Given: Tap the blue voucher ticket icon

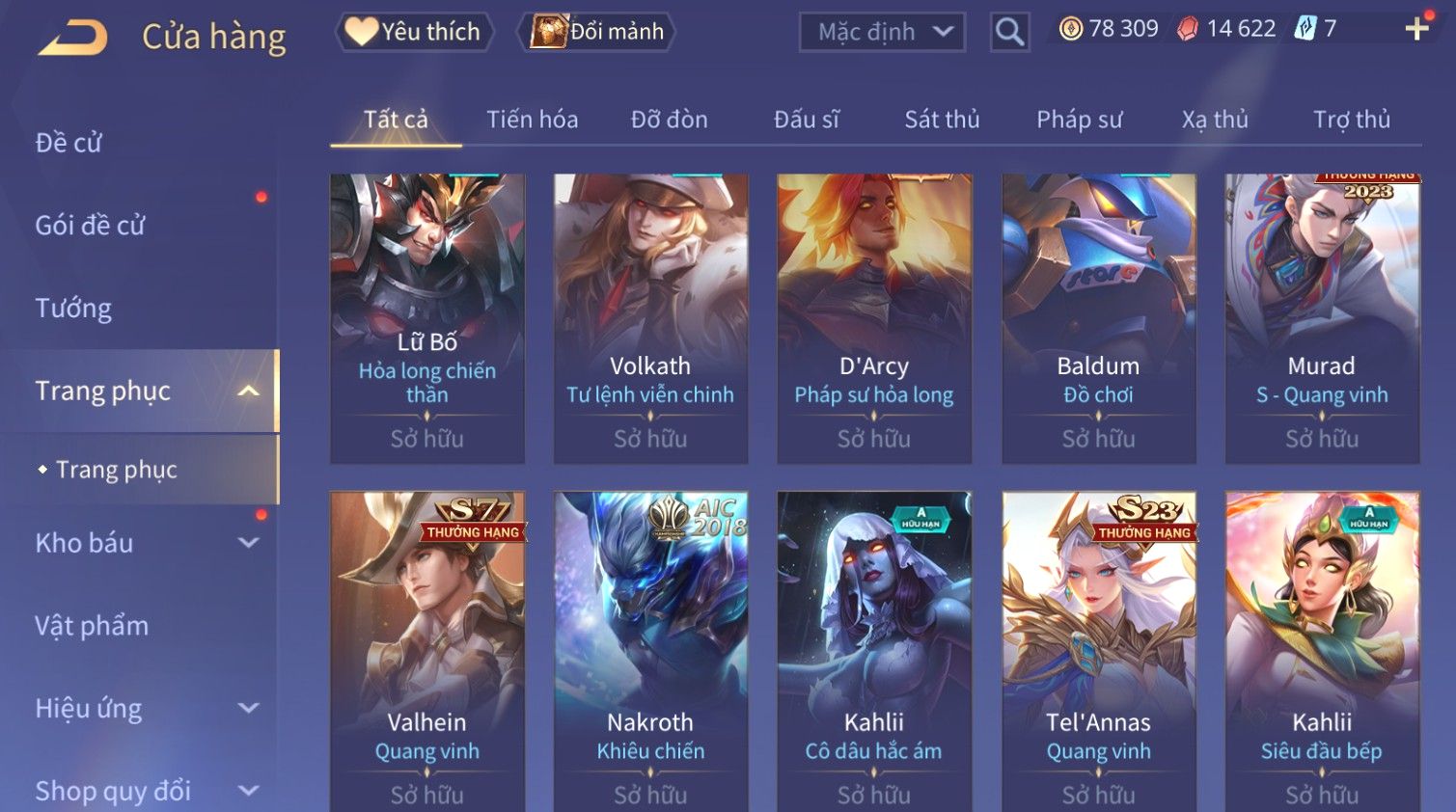Looking at the screenshot, I should coord(1305,29).
